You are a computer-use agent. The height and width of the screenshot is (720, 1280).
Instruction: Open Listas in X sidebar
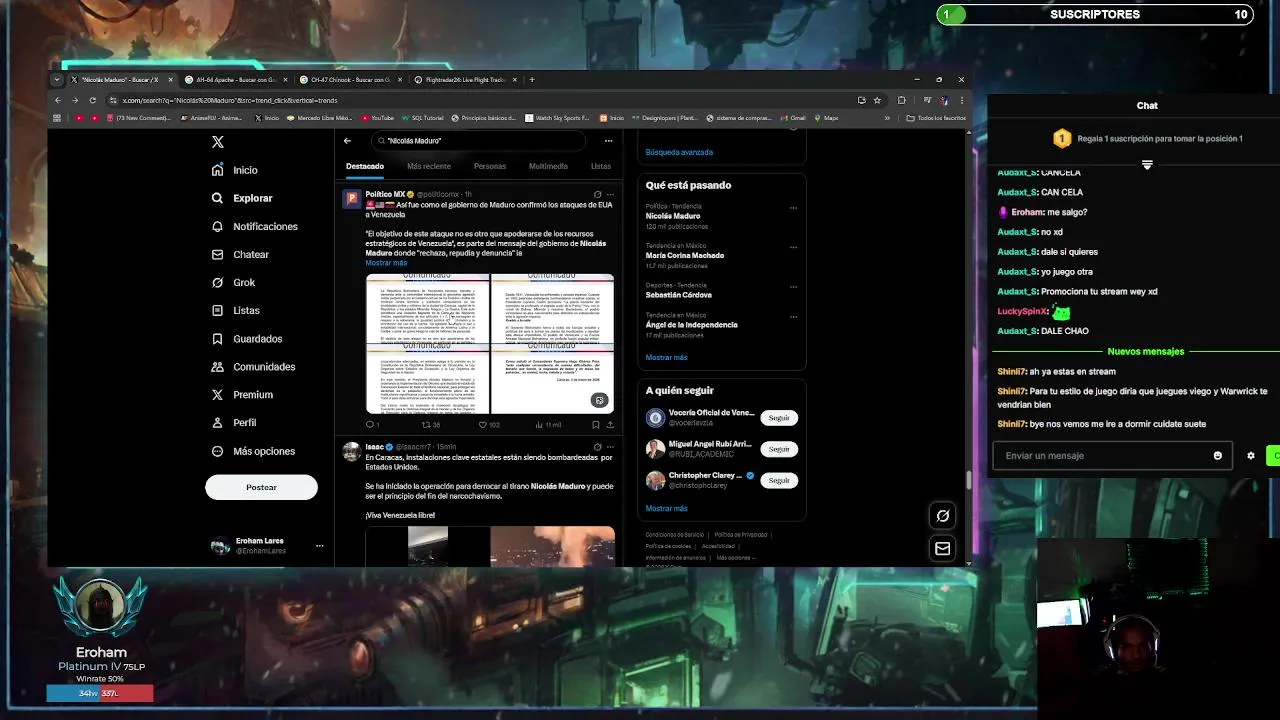click(236, 310)
